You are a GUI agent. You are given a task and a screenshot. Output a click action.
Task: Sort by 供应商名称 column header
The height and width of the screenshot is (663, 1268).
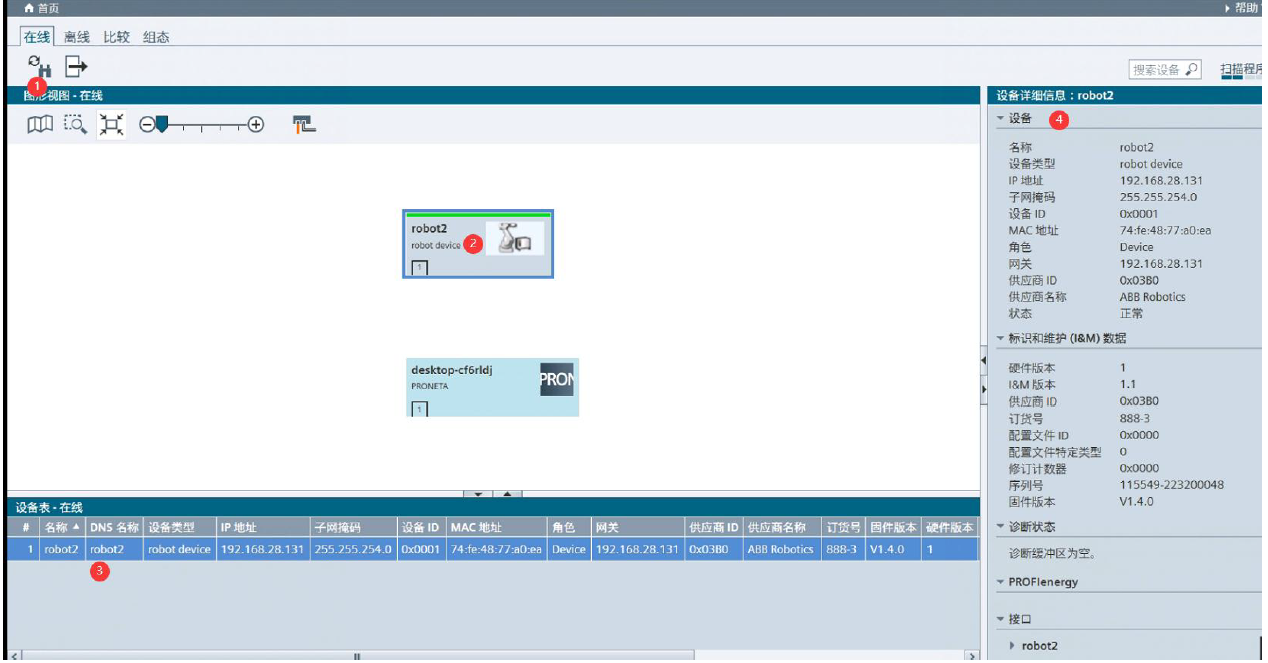(782, 527)
